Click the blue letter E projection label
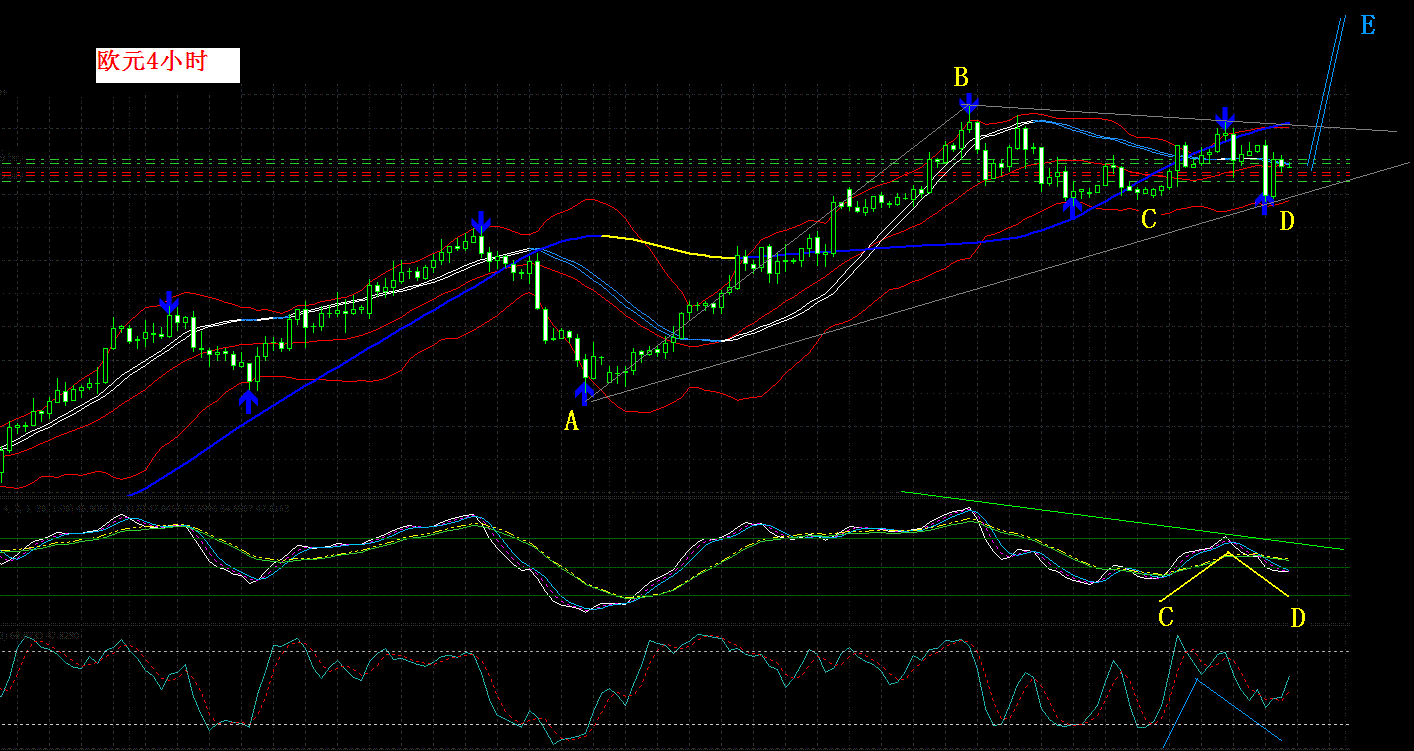 pyautogui.click(x=1368, y=26)
